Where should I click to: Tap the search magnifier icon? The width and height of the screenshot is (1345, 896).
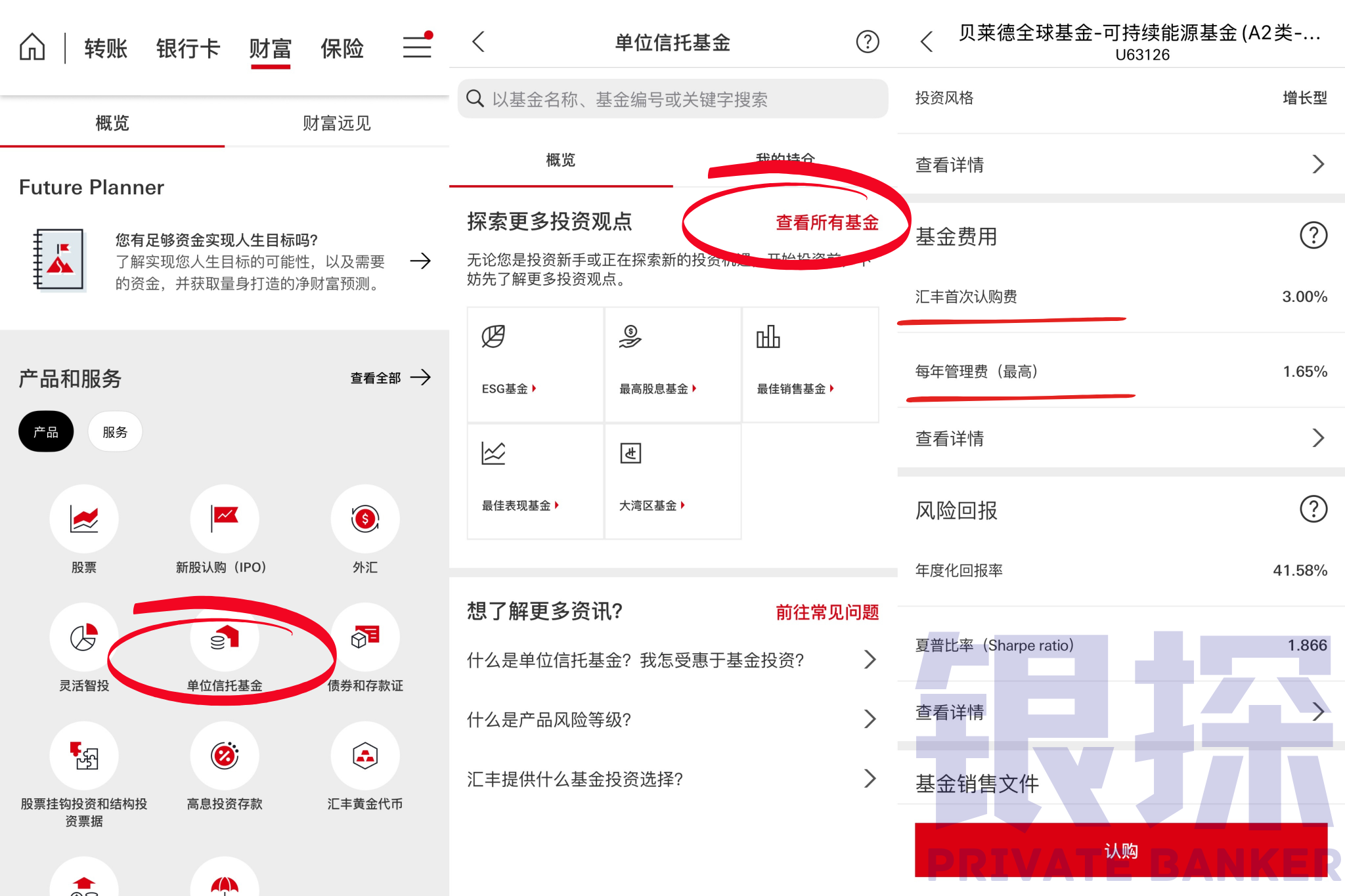pyautogui.click(x=475, y=98)
